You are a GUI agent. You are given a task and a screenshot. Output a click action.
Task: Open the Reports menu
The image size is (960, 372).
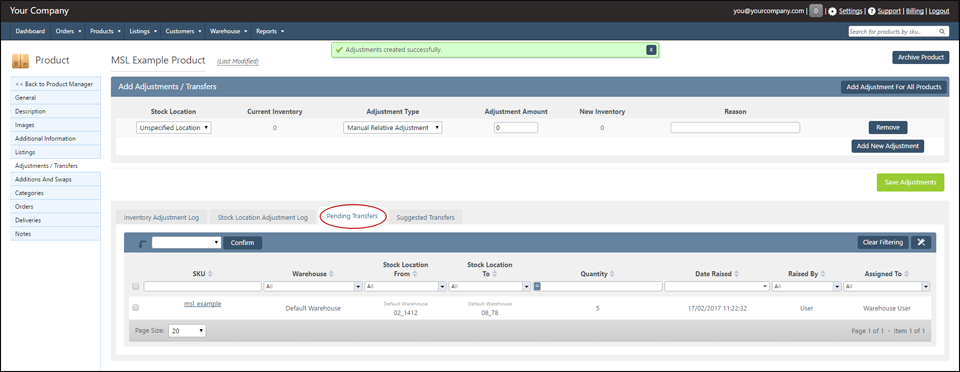270,31
